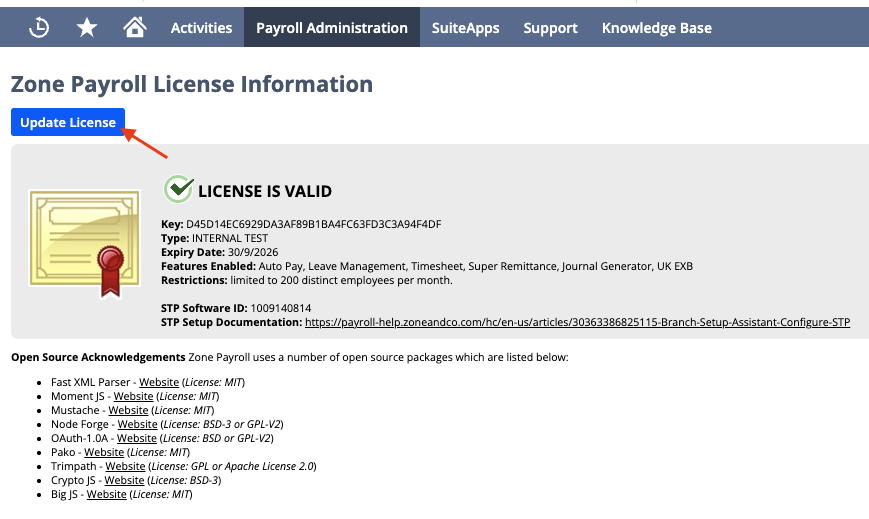This screenshot has width=869, height=519.
Task: Open the Pako Website link
Action: pos(104,452)
